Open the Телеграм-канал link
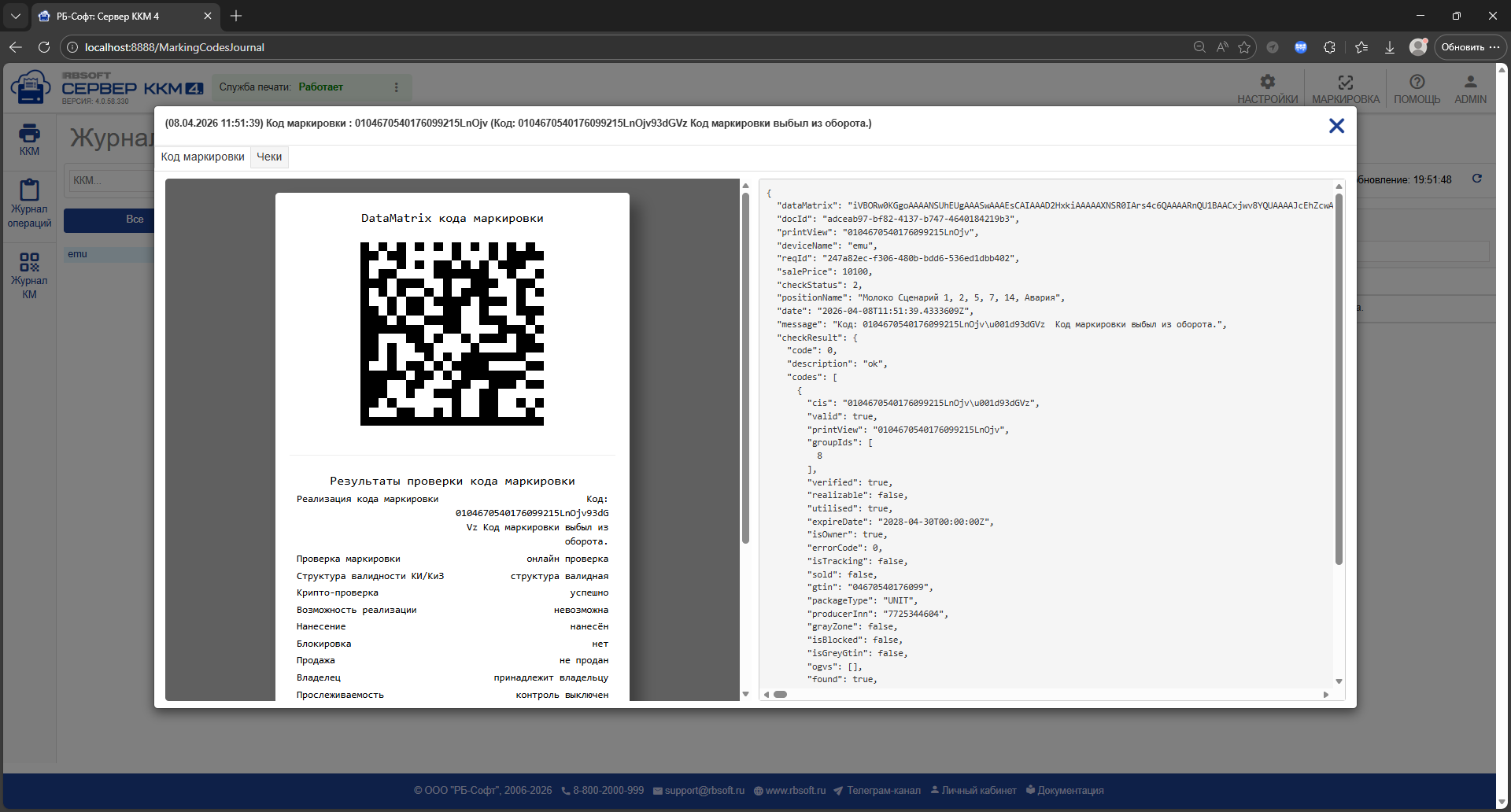This screenshot has width=1511, height=812. [x=877, y=790]
